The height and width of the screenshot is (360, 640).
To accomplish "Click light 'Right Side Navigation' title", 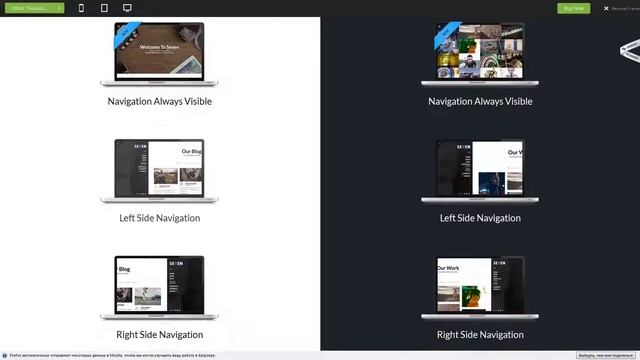I will [x=160, y=335].
